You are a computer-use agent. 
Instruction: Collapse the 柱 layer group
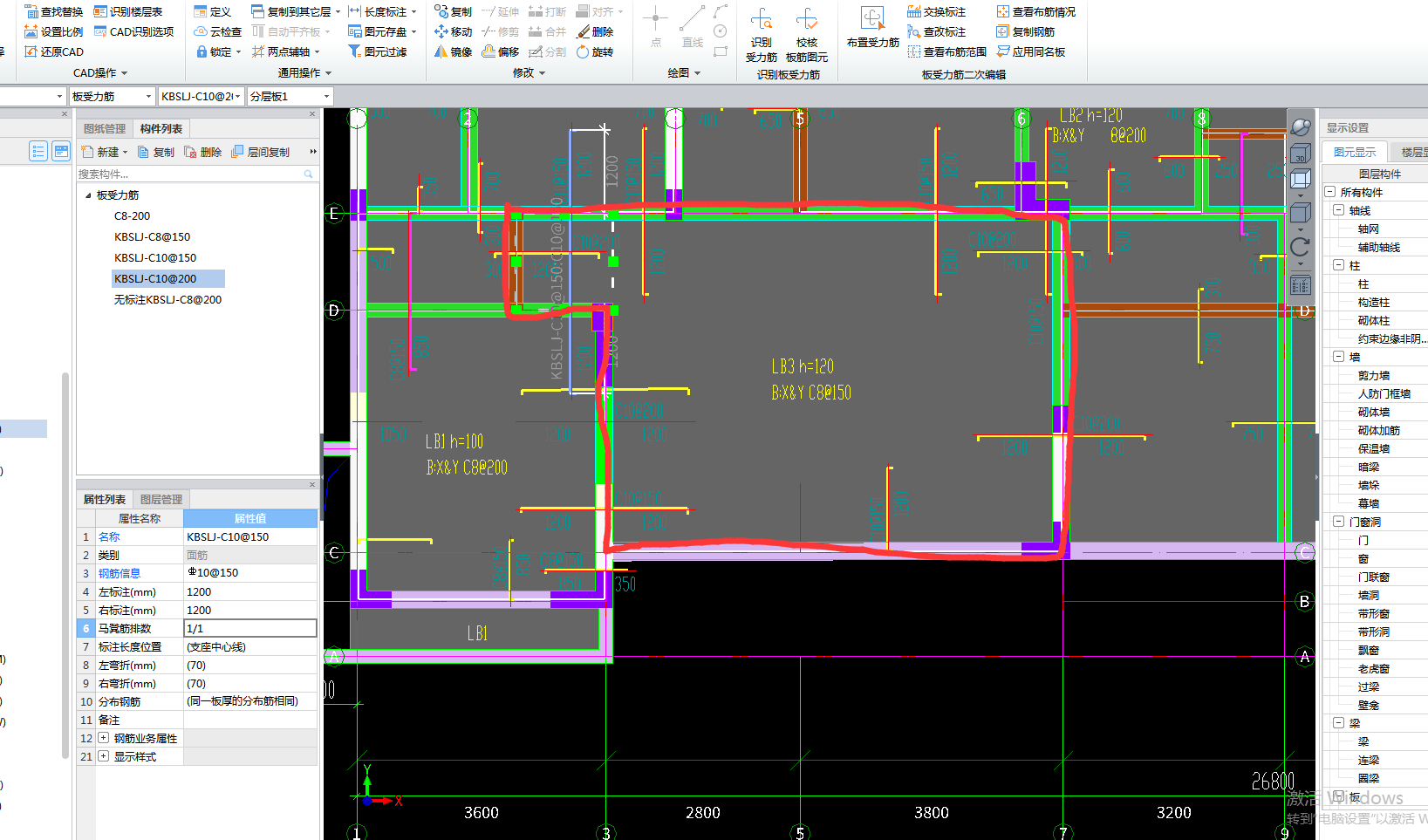(x=1338, y=265)
